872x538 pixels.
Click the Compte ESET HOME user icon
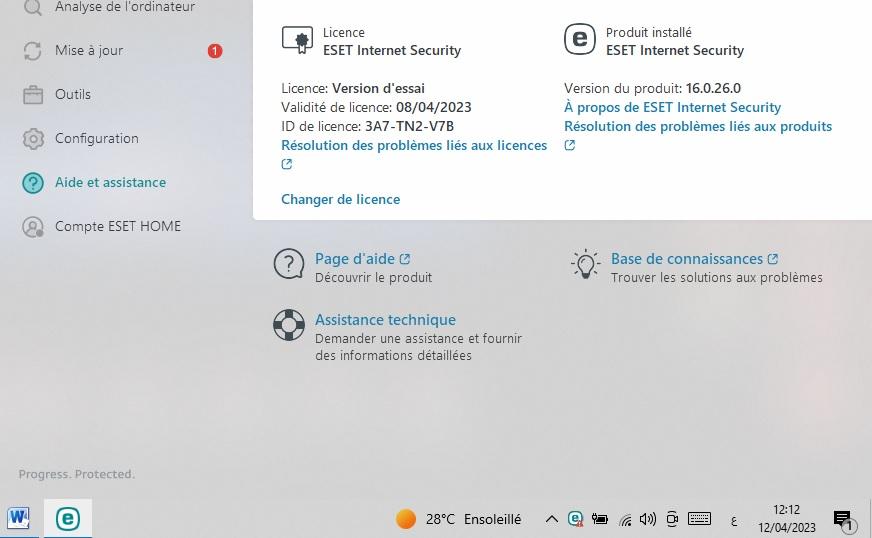tap(33, 226)
